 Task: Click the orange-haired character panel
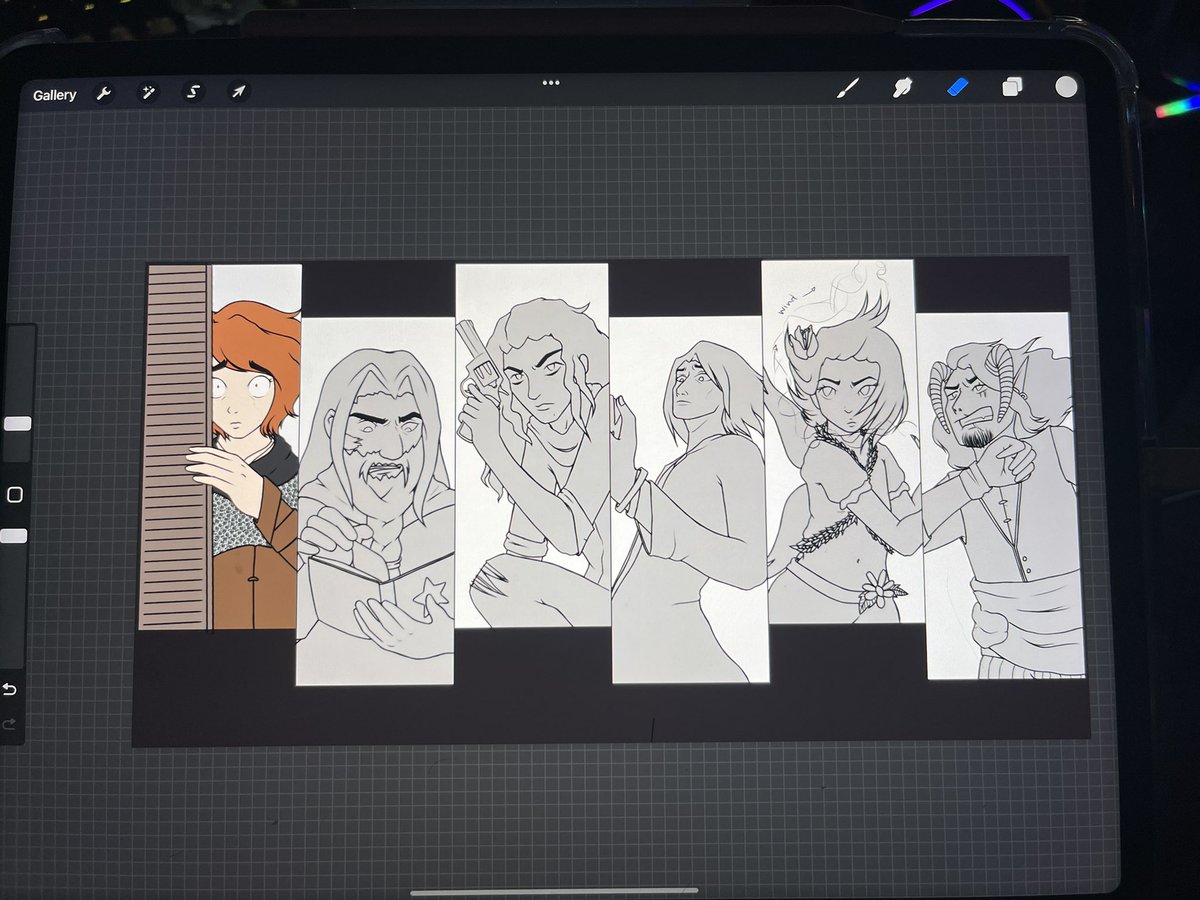pos(220,447)
